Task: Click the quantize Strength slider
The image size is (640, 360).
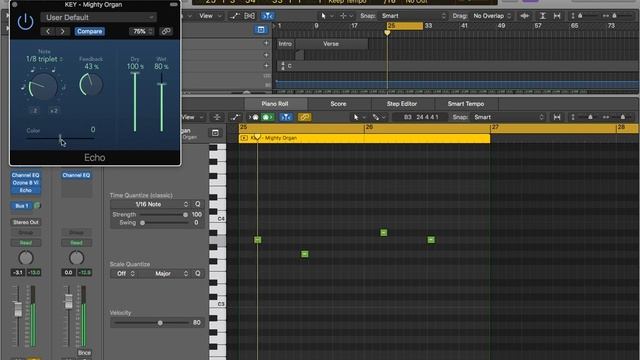Action: coord(163,215)
